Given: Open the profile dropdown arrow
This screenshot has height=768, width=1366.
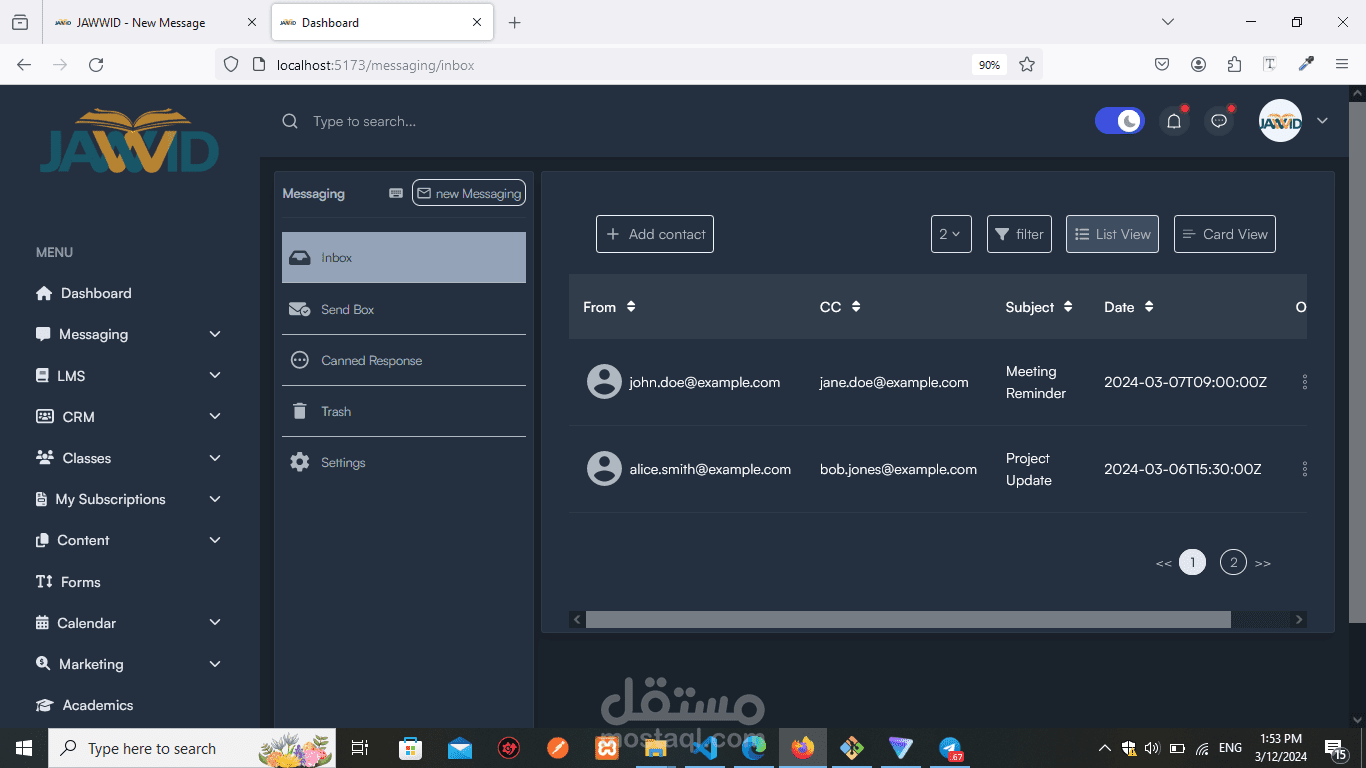Looking at the screenshot, I should 1322,121.
